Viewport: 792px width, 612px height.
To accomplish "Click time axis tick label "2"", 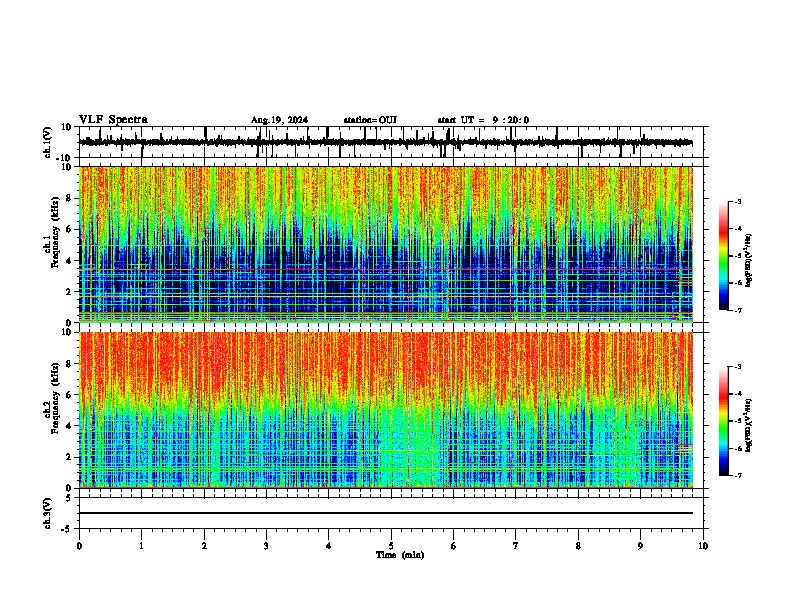I will coord(204,546).
